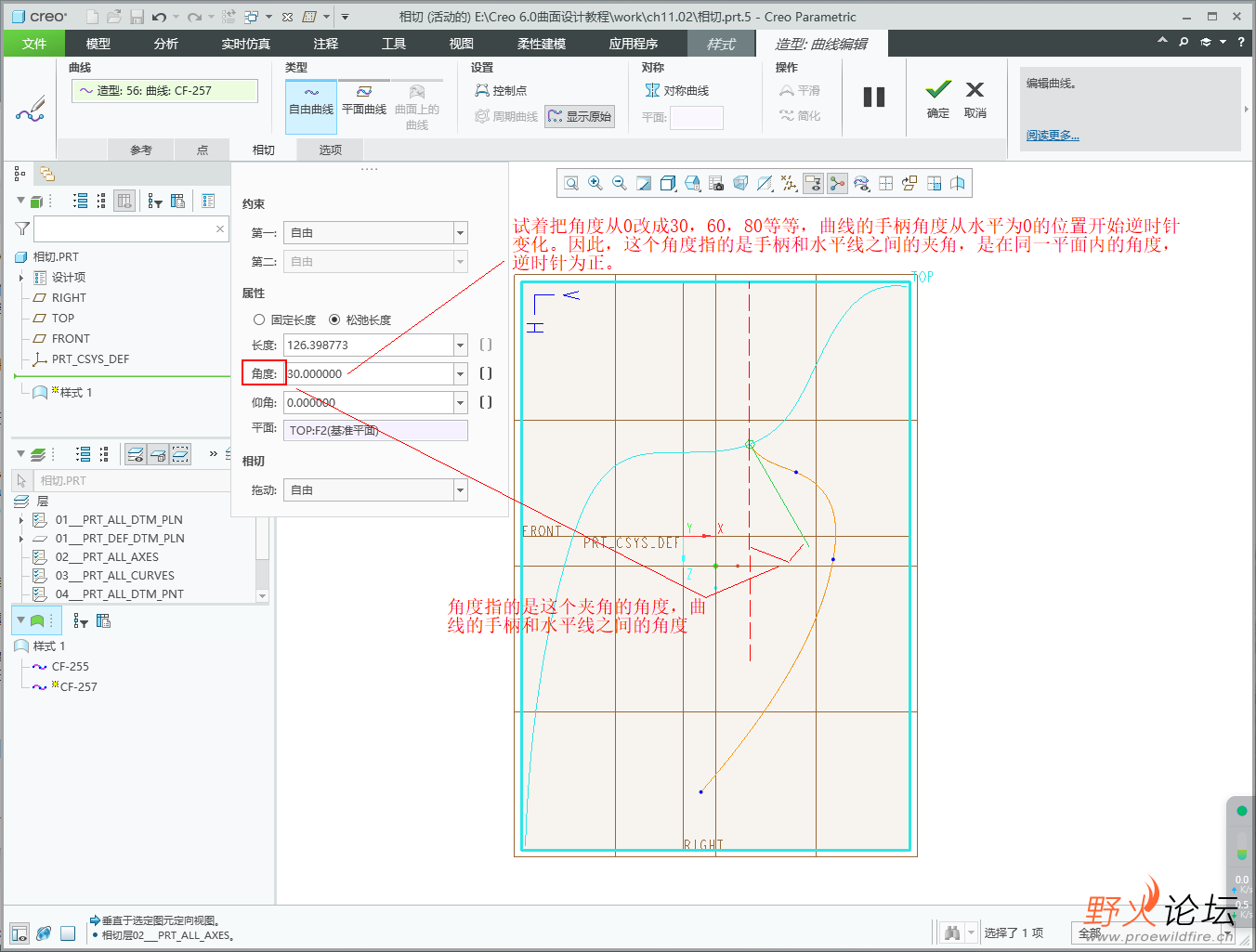
Task: Toggle the 角度 lock bracket icon
Action: [485, 373]
